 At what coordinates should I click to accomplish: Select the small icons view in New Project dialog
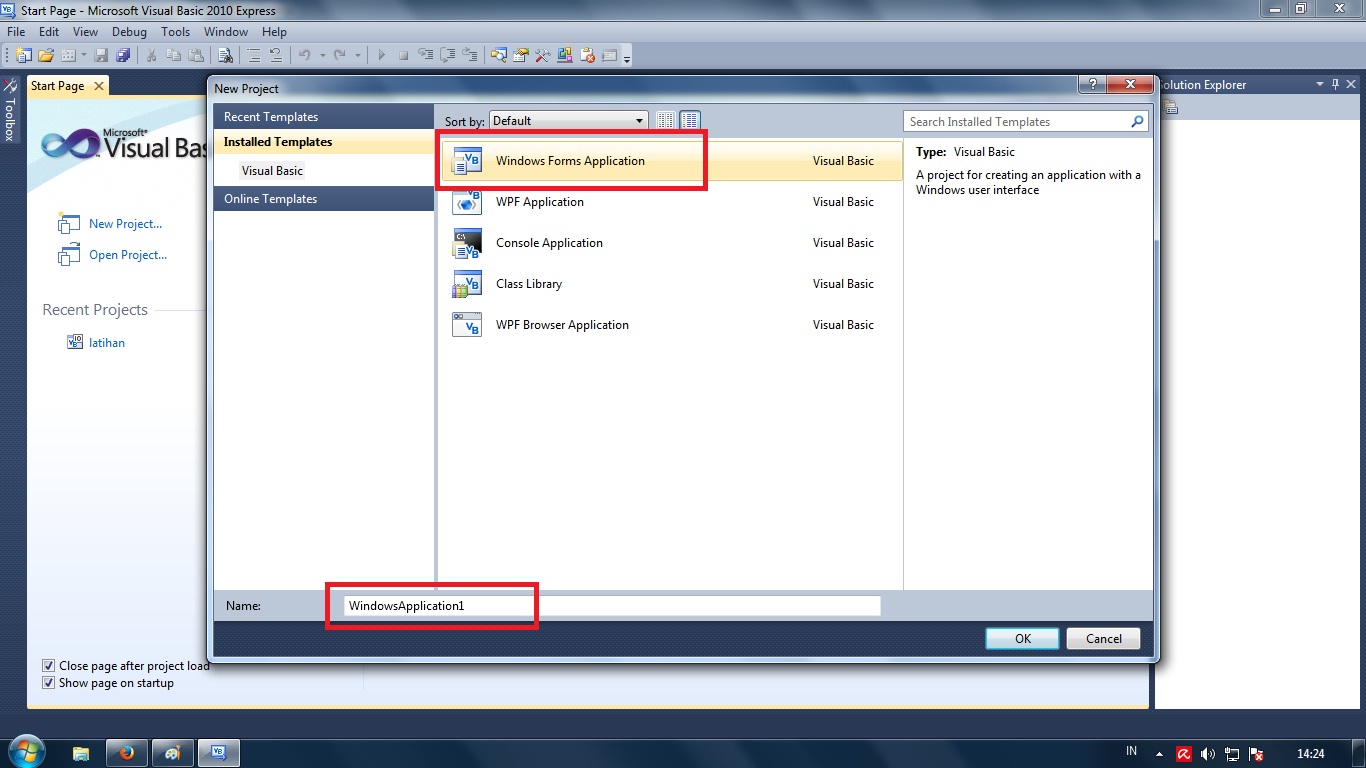(x=666, y=119)
